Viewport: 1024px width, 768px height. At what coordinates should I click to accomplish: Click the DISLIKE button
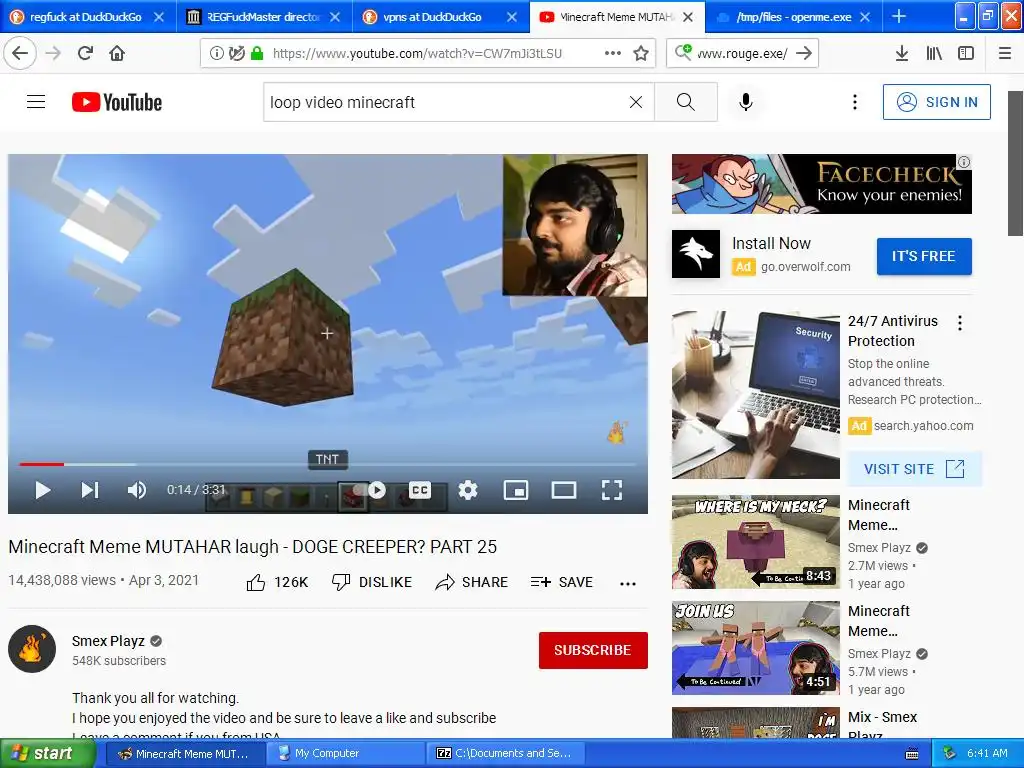coord(372,582)
